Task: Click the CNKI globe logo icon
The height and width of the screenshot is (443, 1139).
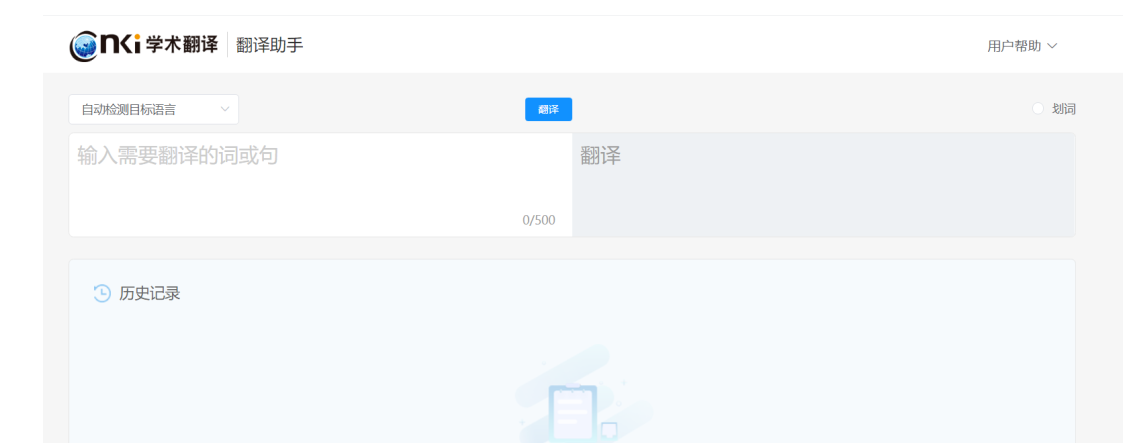Action: click(86, 46)
